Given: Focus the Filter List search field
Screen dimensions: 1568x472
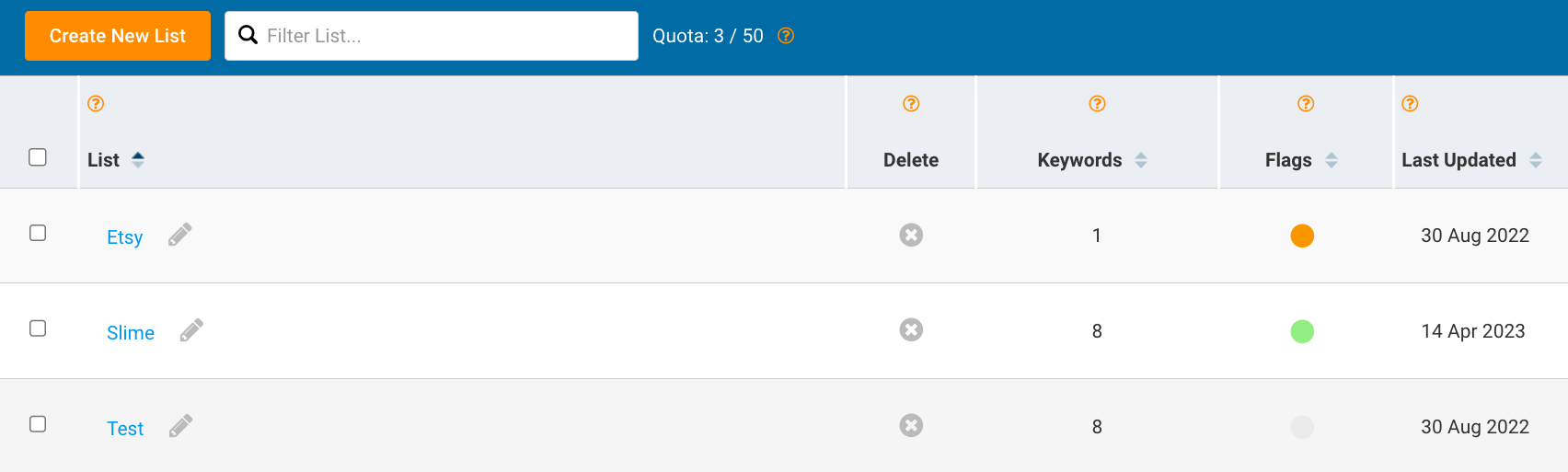Looking at the screenshot, I should [432, 36].
